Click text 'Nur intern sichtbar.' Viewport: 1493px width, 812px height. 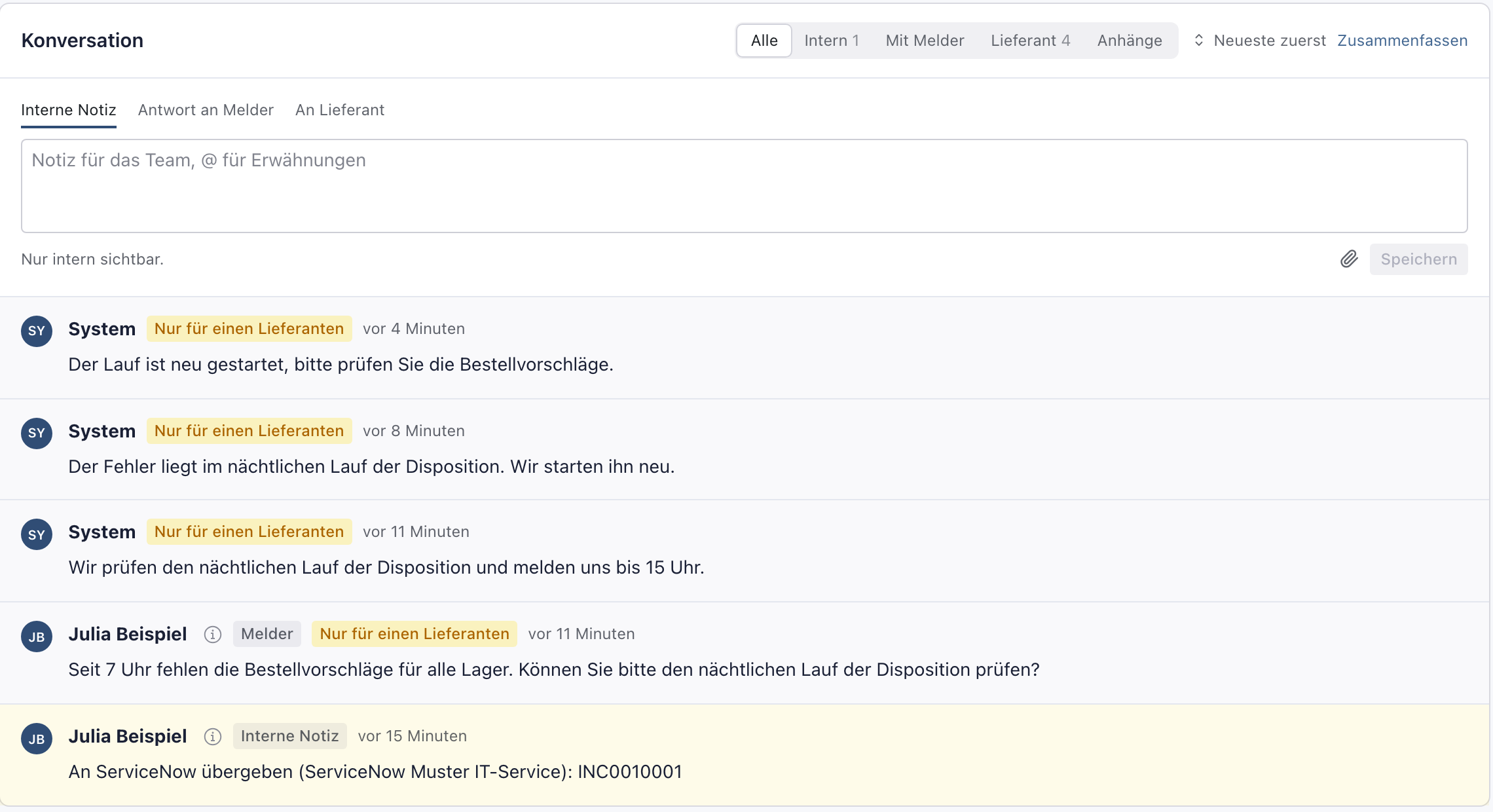point(92,259)
